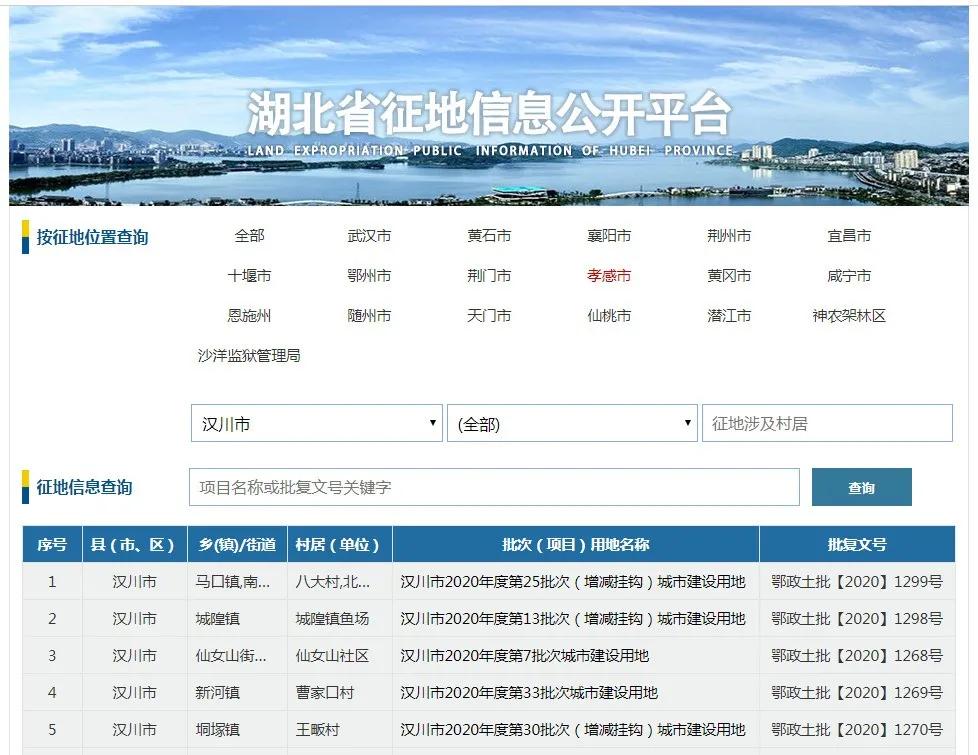The image size is (978, 755).
Task: Click the 批复文号 column header
Action: point(857,544)
